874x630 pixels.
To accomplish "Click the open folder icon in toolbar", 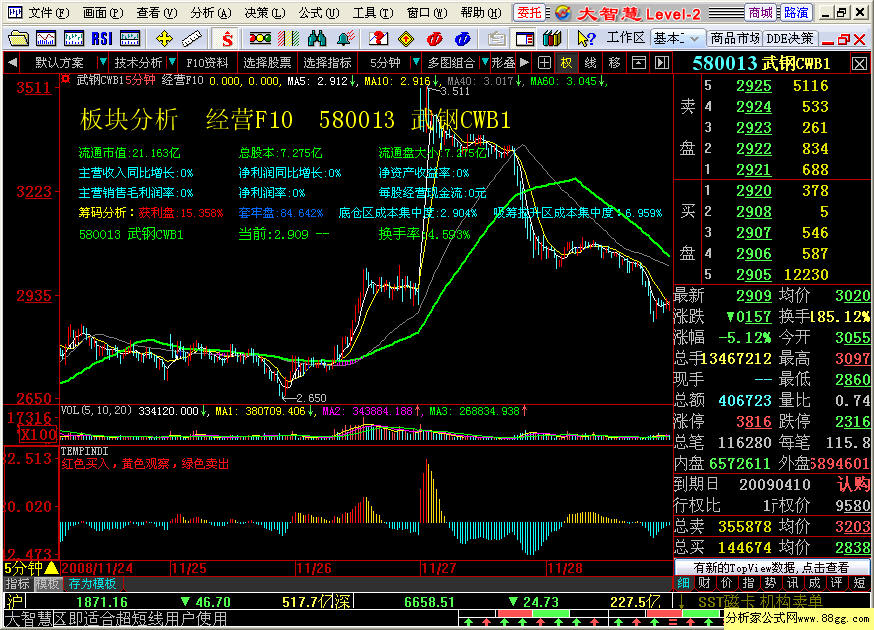I will tap(18, 38).
